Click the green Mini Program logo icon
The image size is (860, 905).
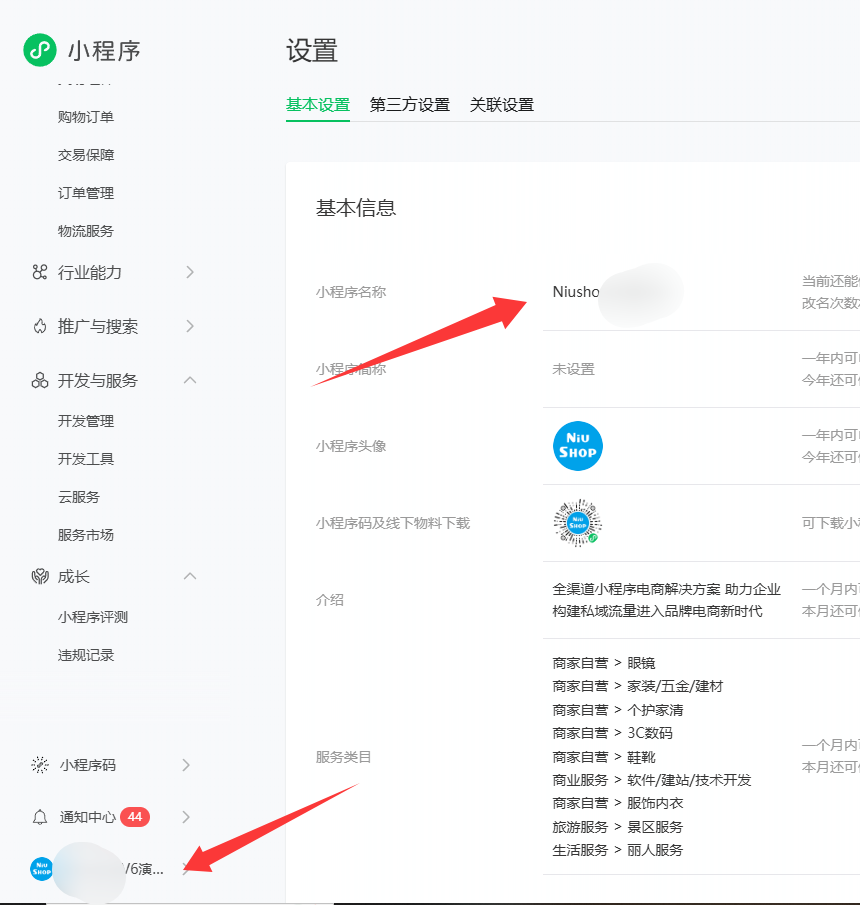[x=40, y=49]
